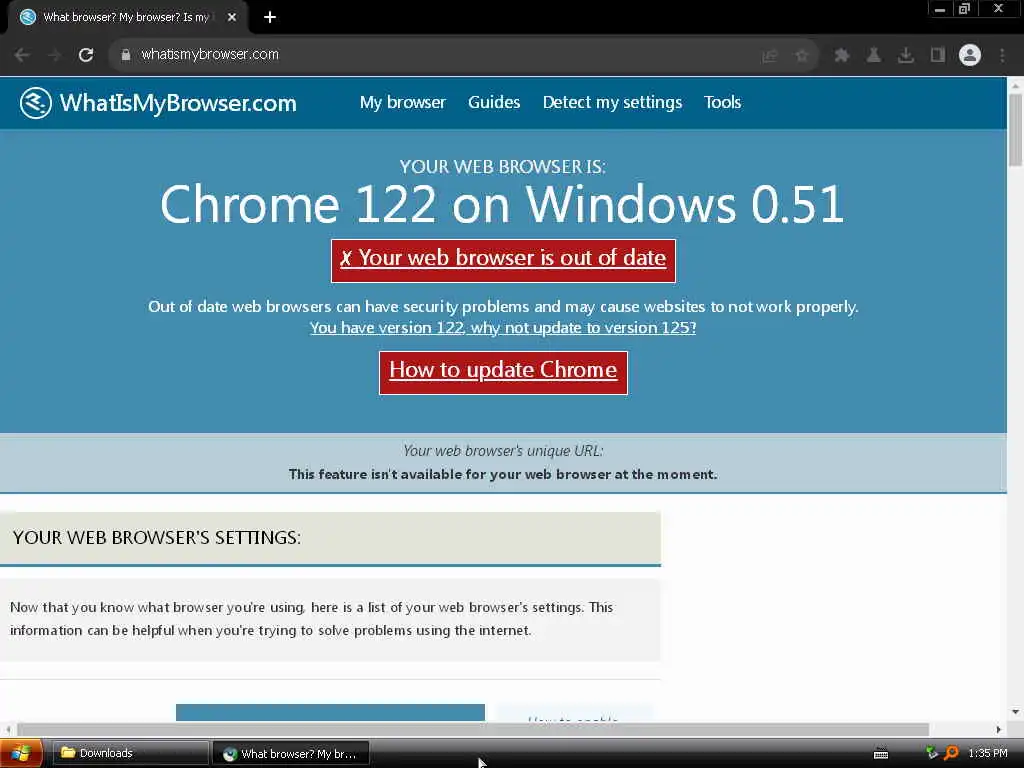Viewport: 1024px width, 768px height.
Task: Open a new browser tab
Action: (x=270, y=18)
